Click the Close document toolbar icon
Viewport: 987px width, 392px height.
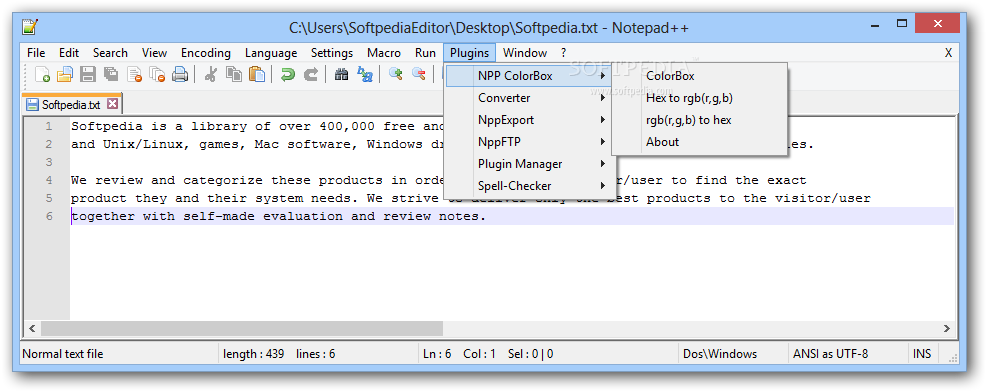coord(134,74)
